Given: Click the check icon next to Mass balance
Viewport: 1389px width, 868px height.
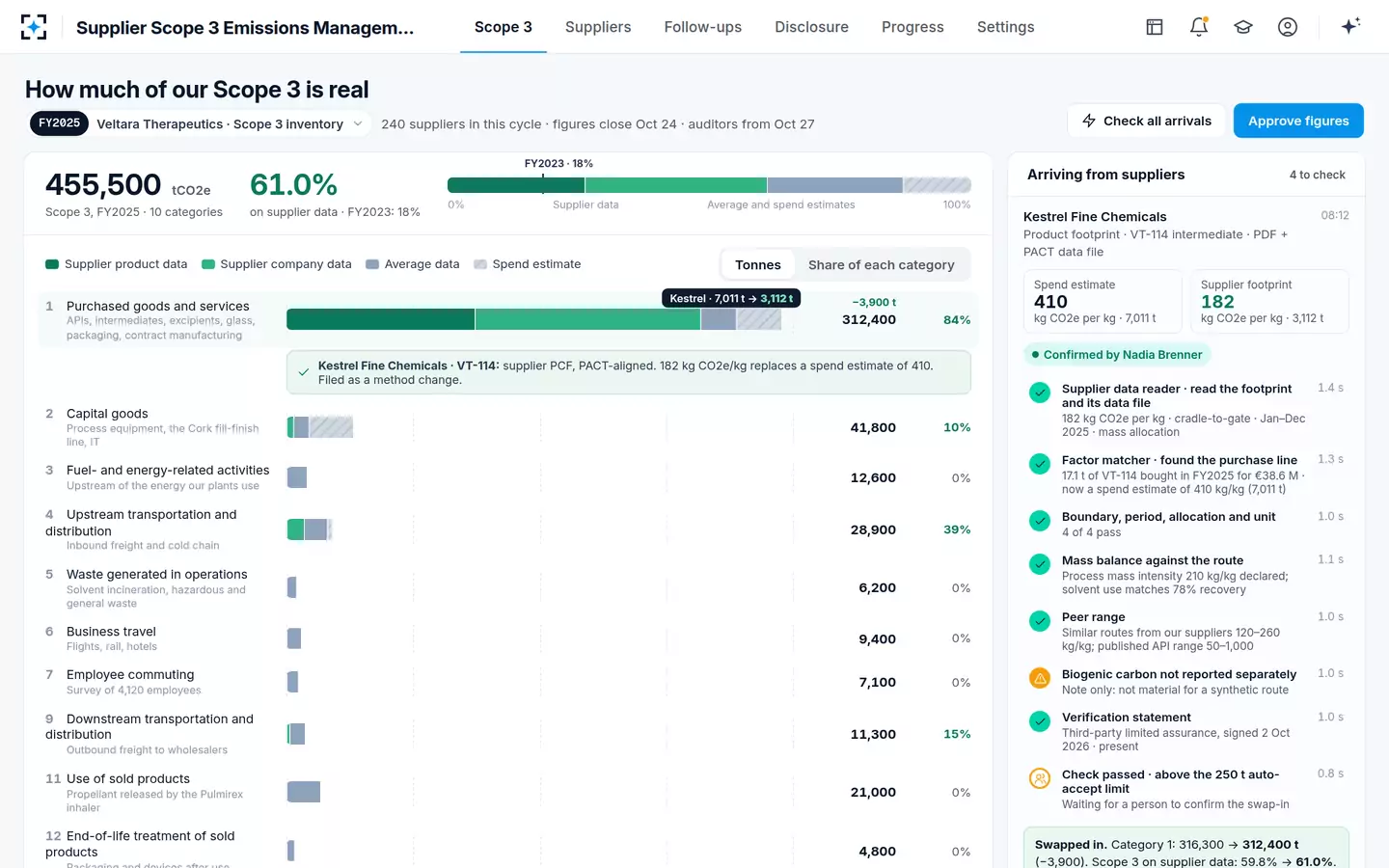Looking at the screenshot, I should tap(1040, 564).
